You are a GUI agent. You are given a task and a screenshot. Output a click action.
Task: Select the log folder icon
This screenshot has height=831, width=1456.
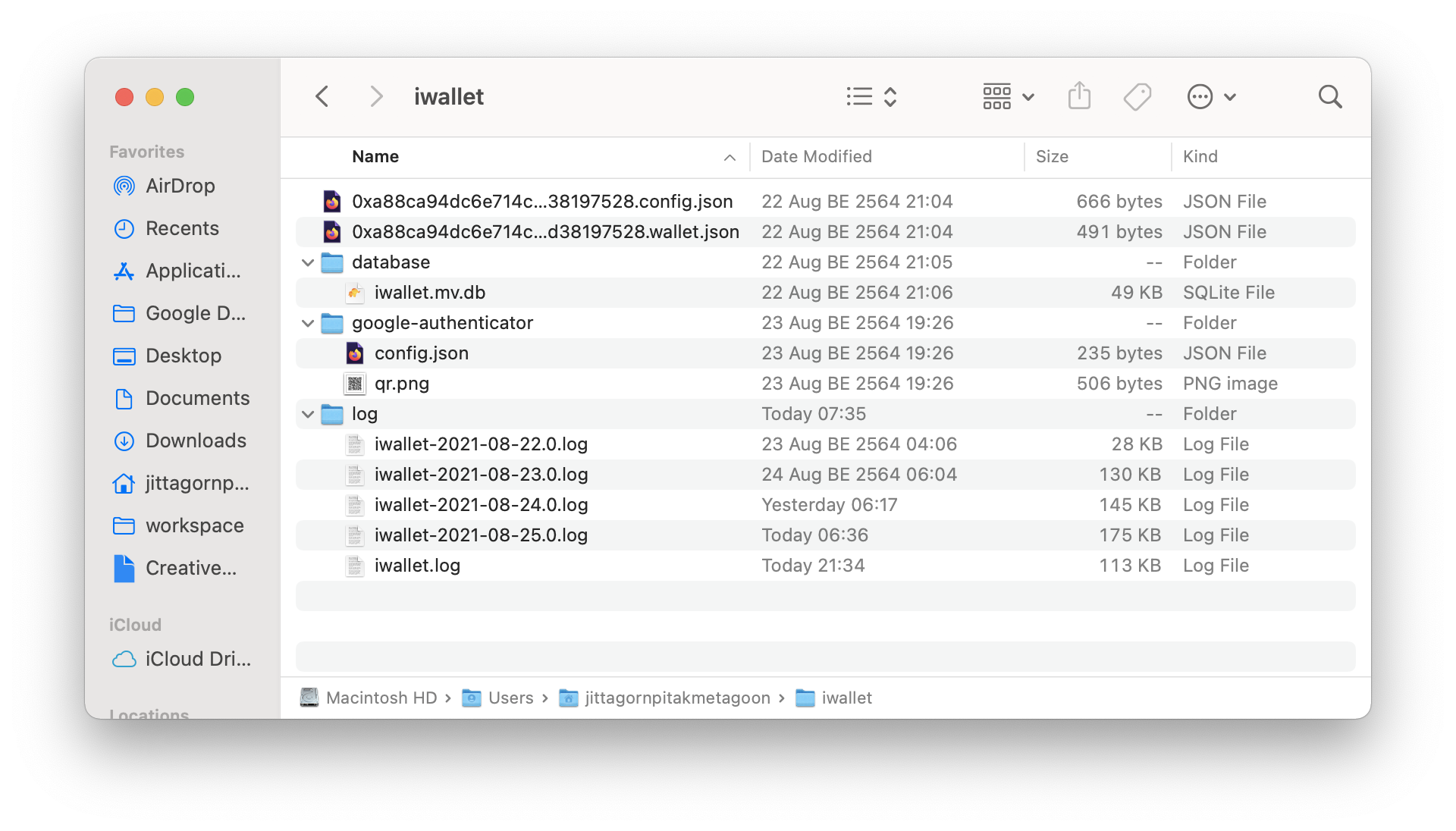coord(332,414)
